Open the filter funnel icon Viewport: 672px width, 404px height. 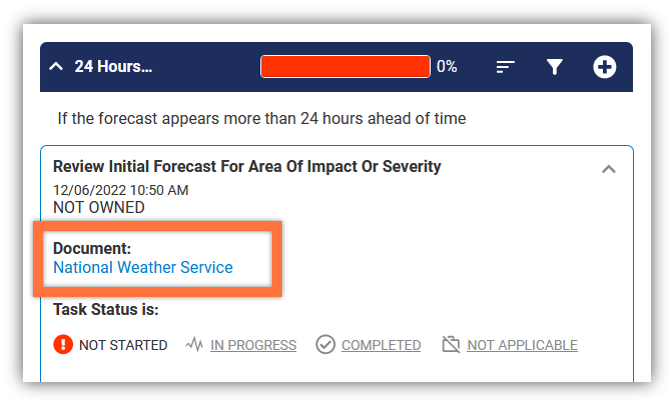[554, 67]
